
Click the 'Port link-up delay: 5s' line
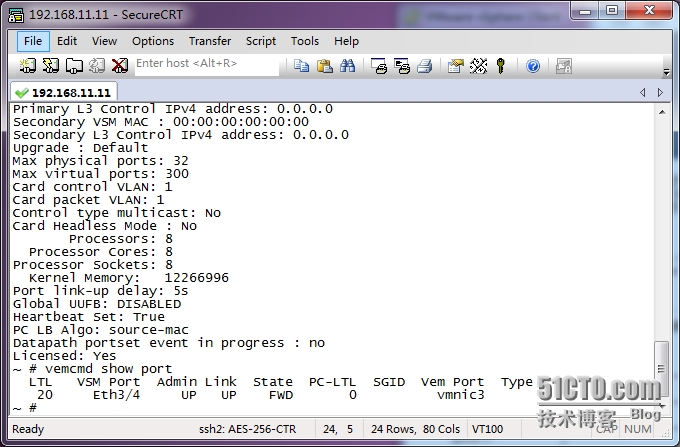[101, 291]
